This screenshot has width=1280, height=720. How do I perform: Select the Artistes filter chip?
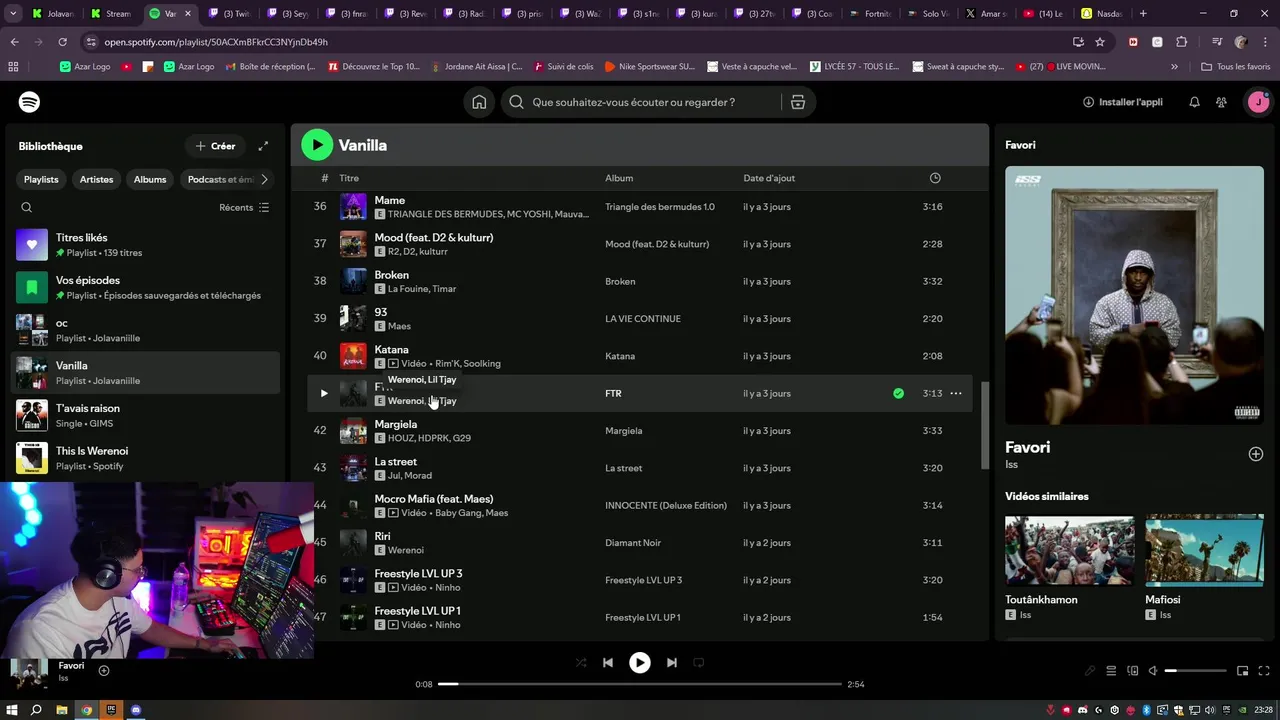97,179
